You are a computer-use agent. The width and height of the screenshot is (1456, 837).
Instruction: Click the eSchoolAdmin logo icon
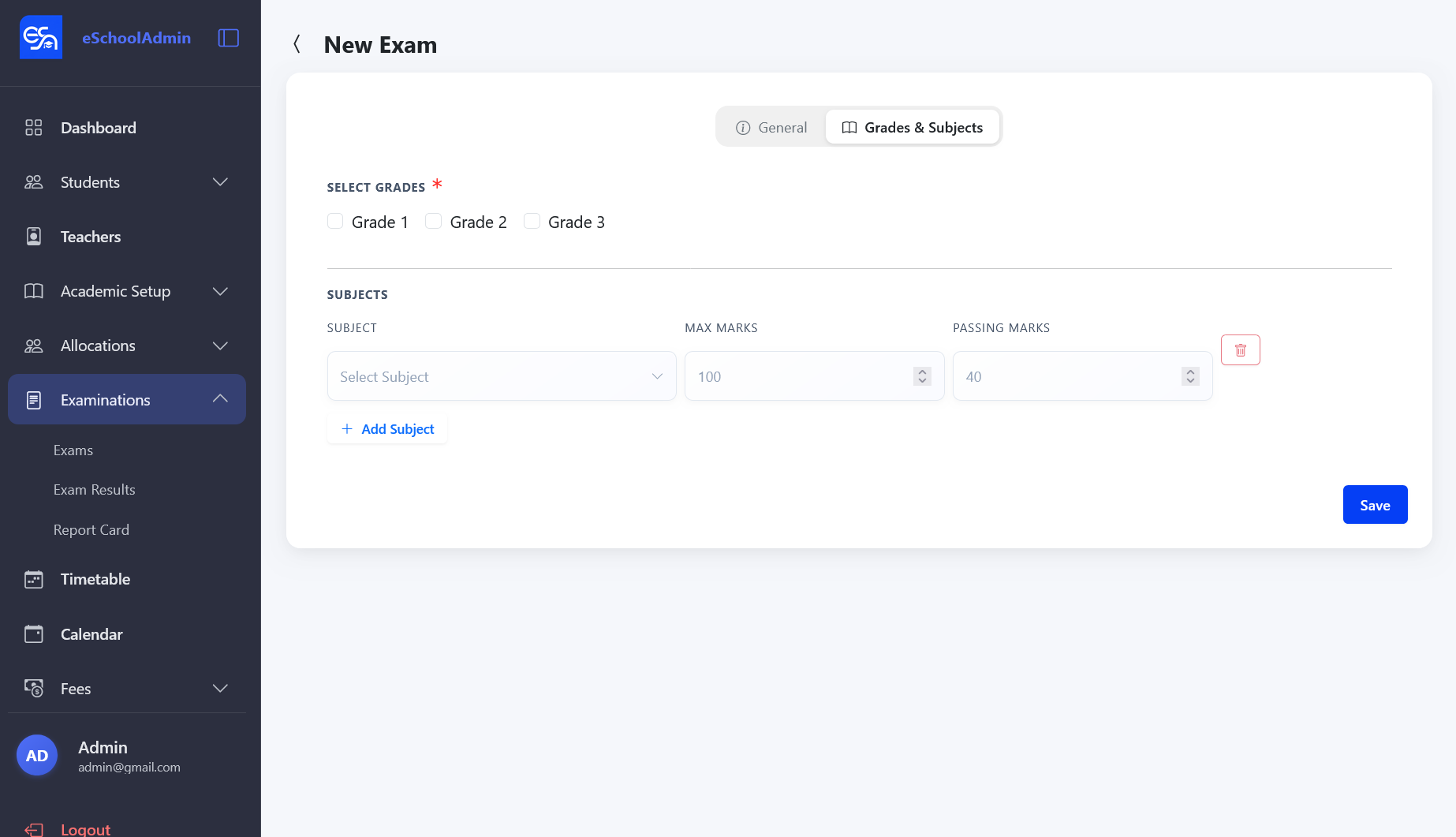(x=41, y=37)
